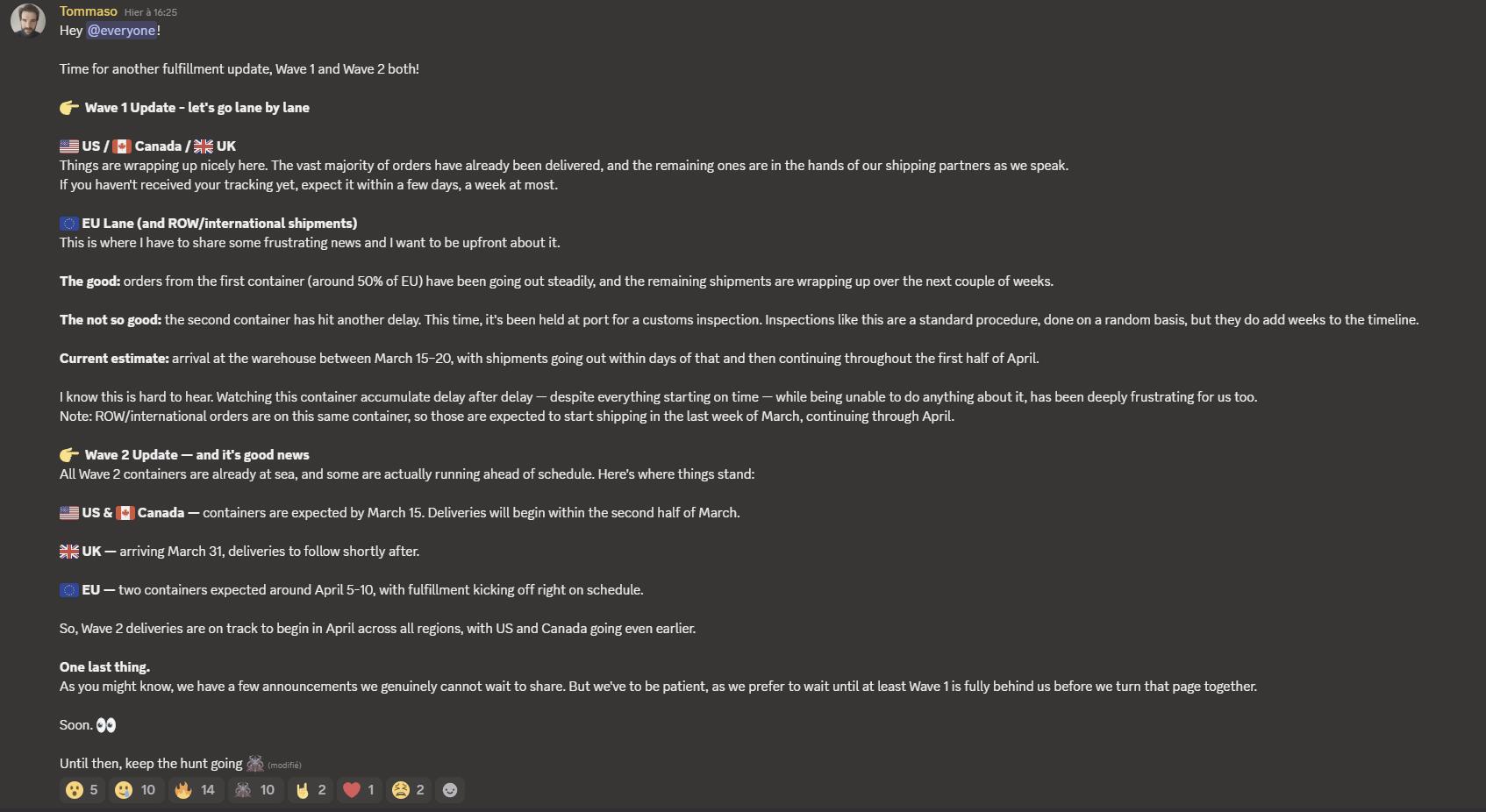The image size is (1486, 812).
Task: Click the weary face reaction
Action: point(408,790)
